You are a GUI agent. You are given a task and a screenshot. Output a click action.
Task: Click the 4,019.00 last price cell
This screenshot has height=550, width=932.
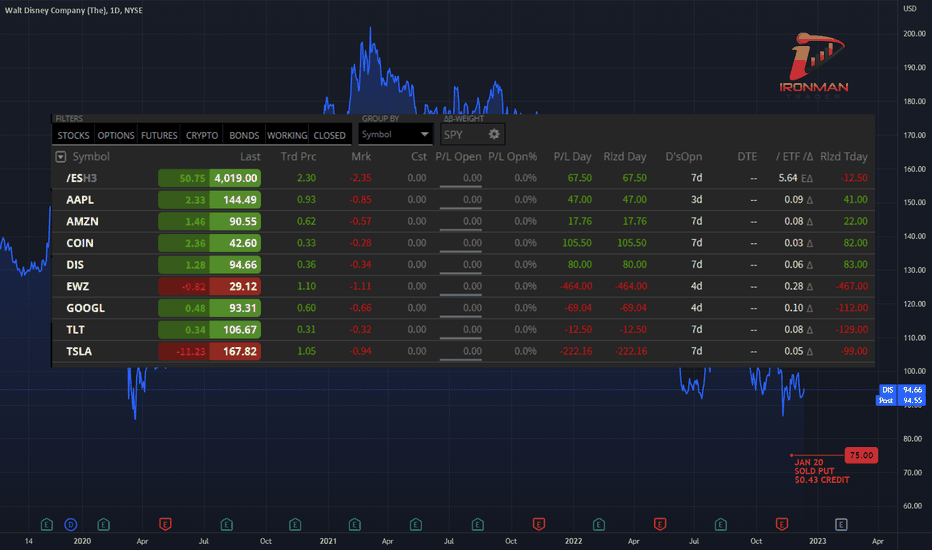(x=235, y=178)
